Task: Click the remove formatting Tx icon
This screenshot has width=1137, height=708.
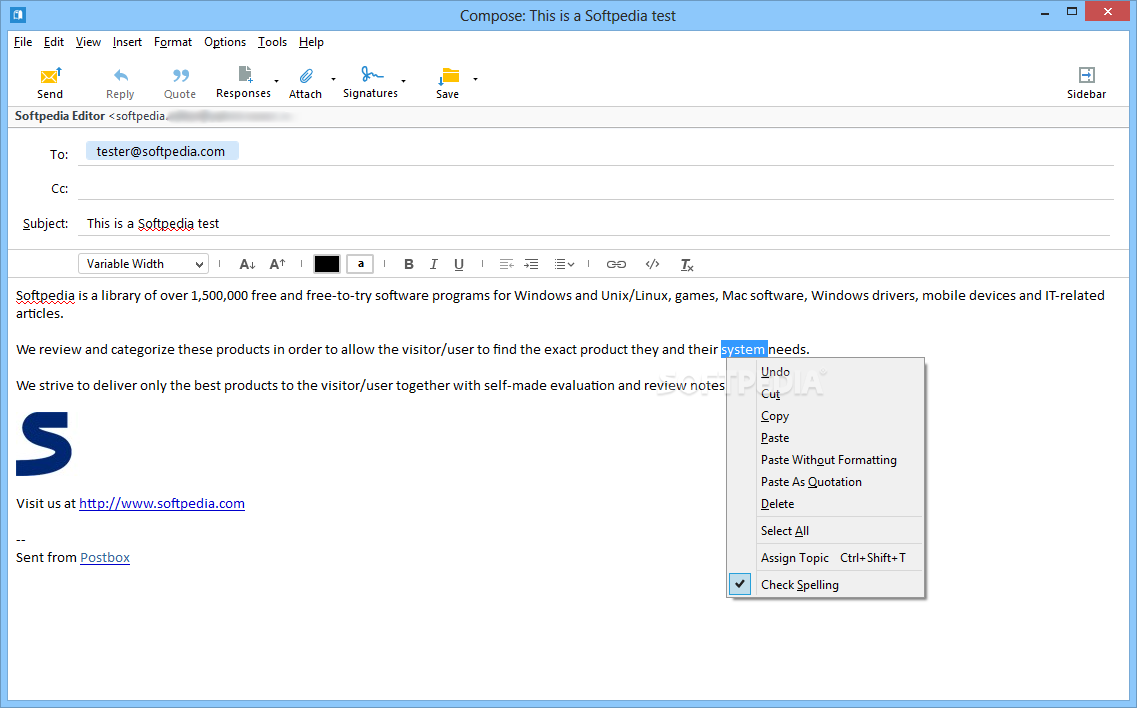Action: [687, 265]
